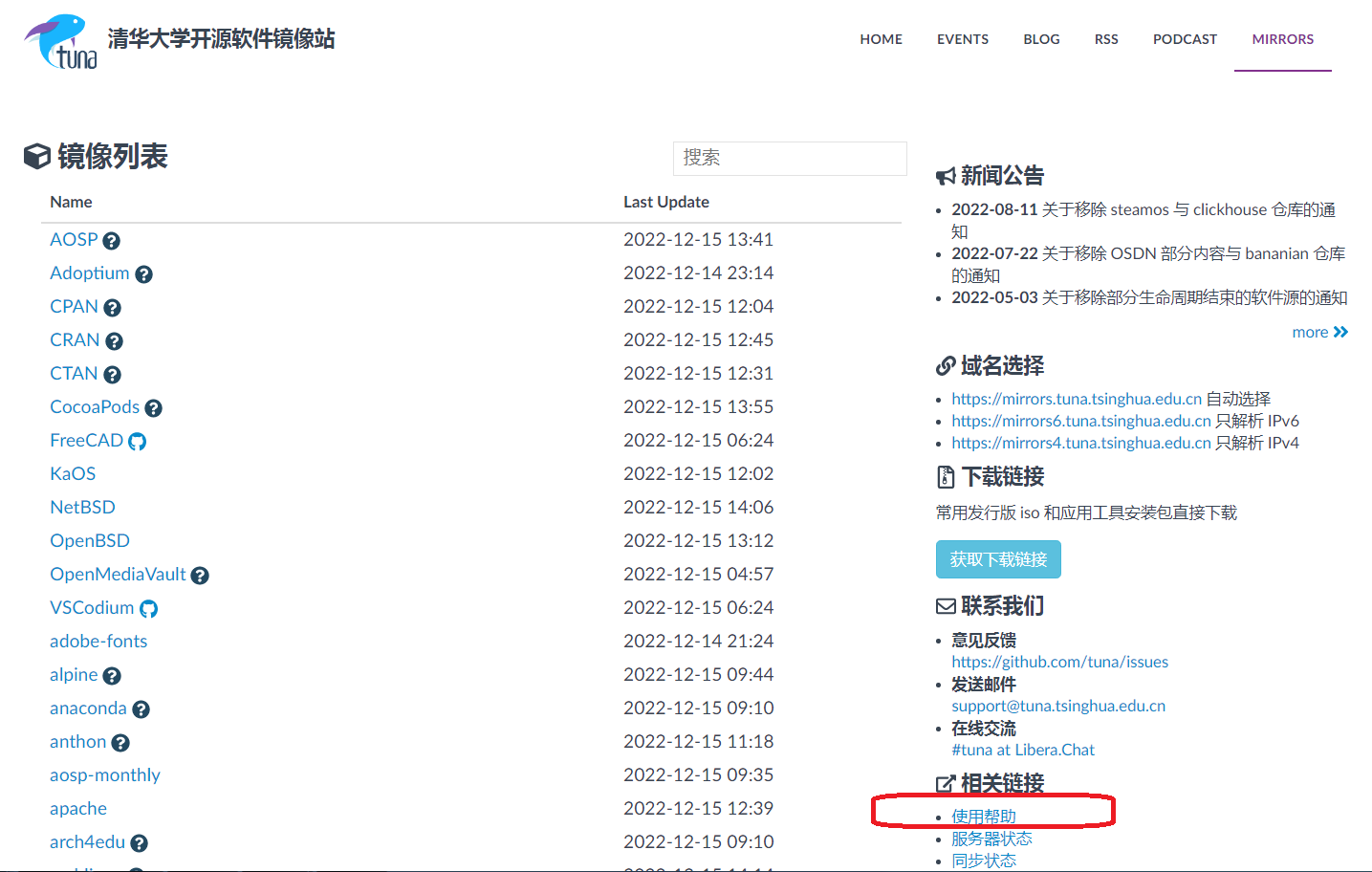This screenshot has height=872, width=1372.
Task: Open the 2022-07-22 OSDN removal notice
Action: tap(1148, 264)
